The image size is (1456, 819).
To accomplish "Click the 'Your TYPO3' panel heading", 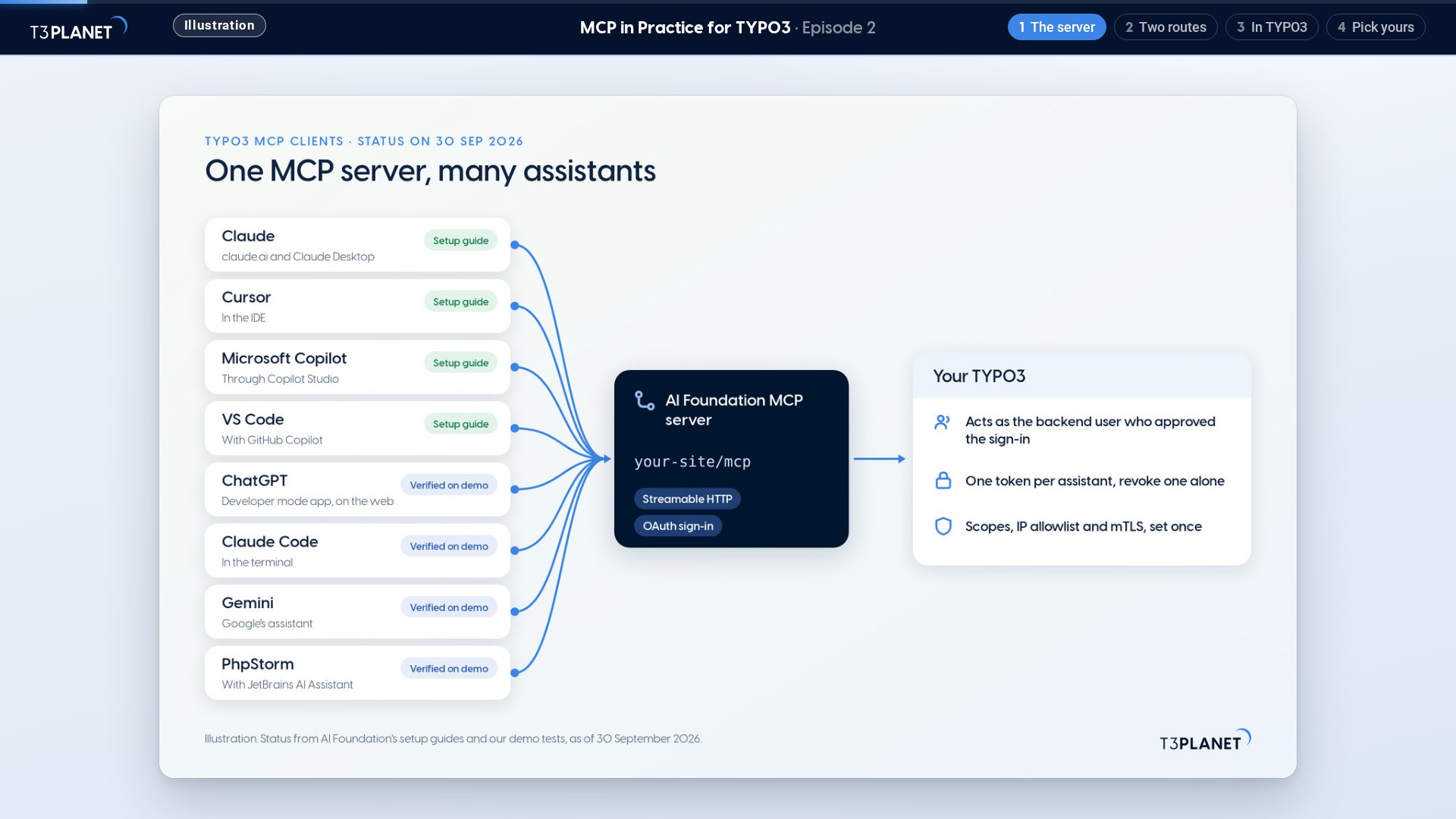I will point(979,376).
